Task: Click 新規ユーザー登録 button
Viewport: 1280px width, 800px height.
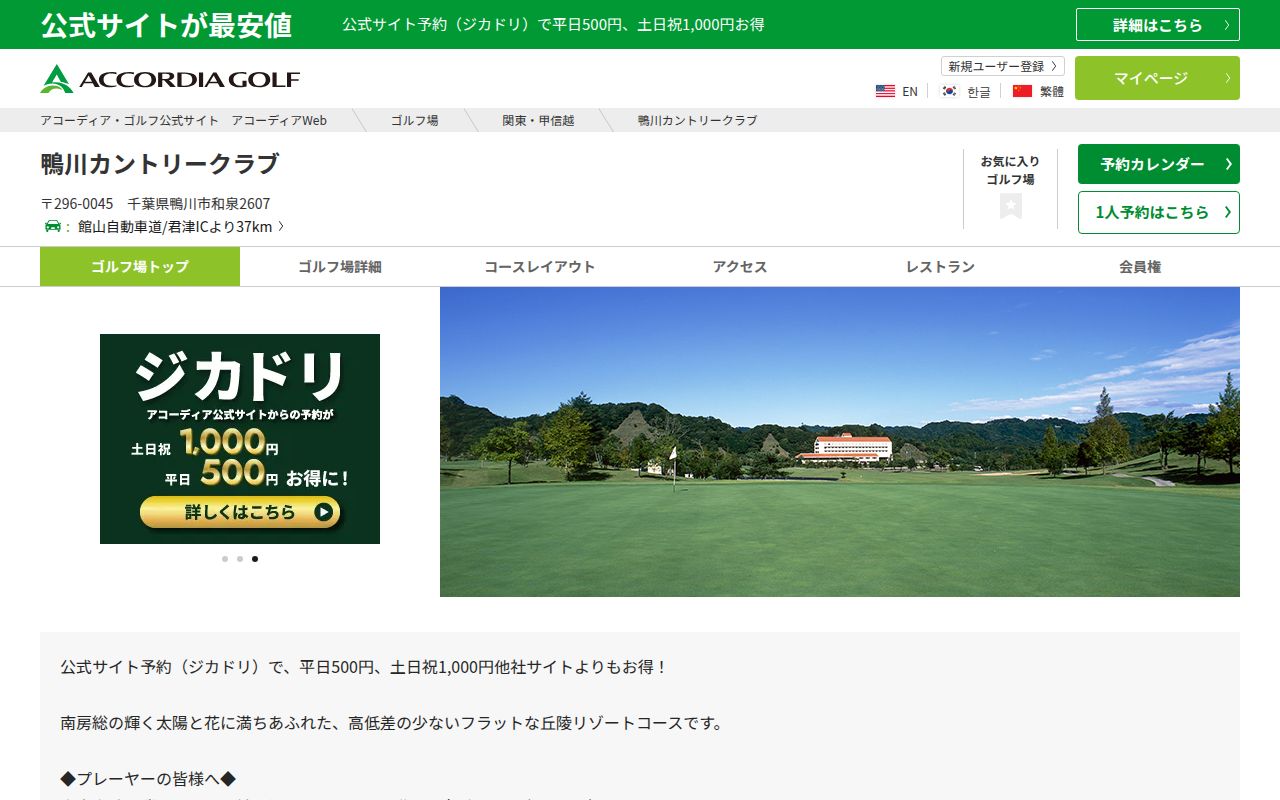Action: tap(1002, 66)
